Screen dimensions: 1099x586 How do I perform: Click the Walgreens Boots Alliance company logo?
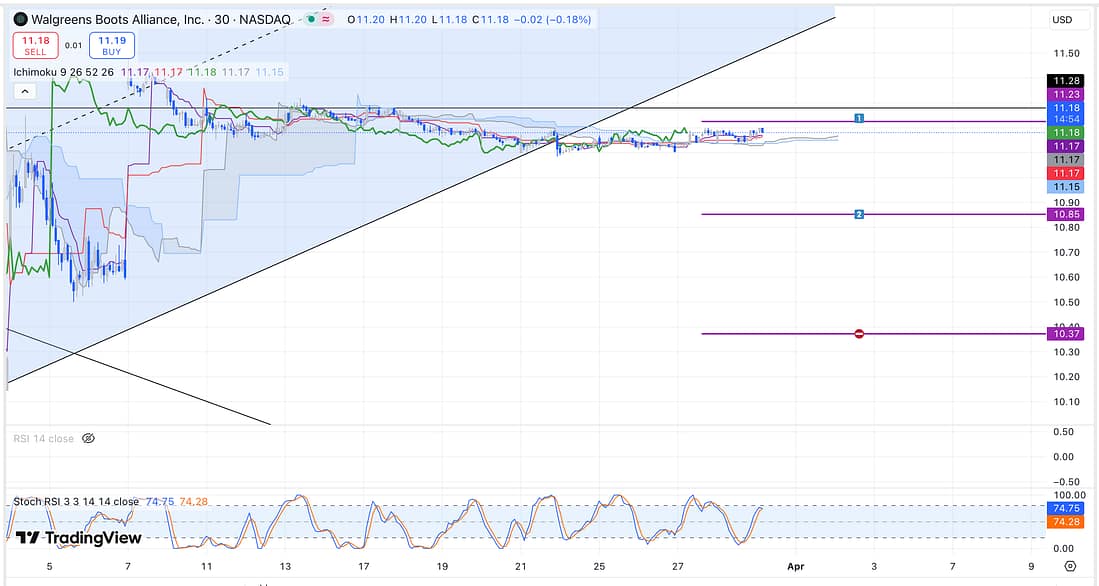20,19
